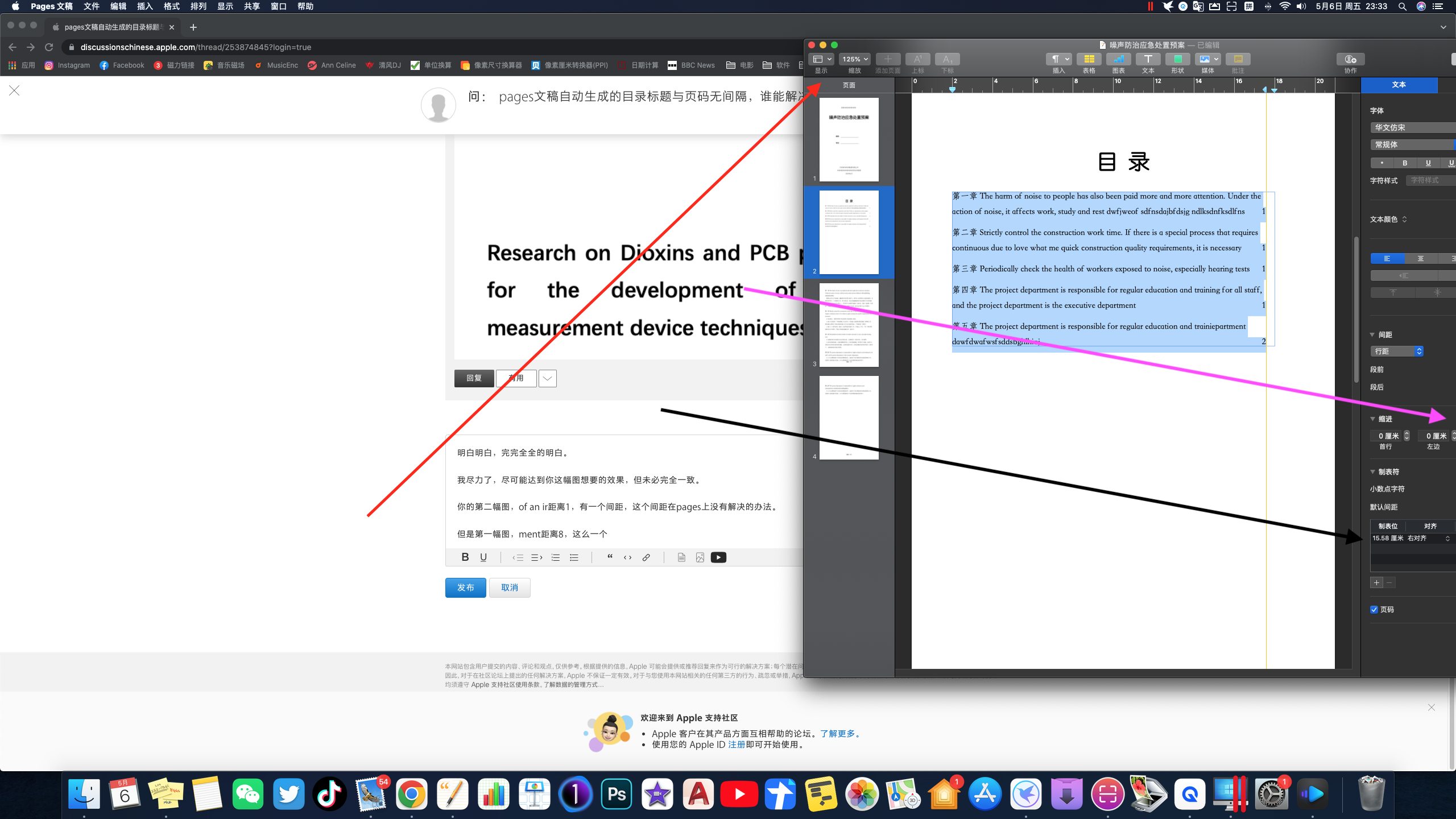Click the blue 发布 button

(x=465, y=588)
